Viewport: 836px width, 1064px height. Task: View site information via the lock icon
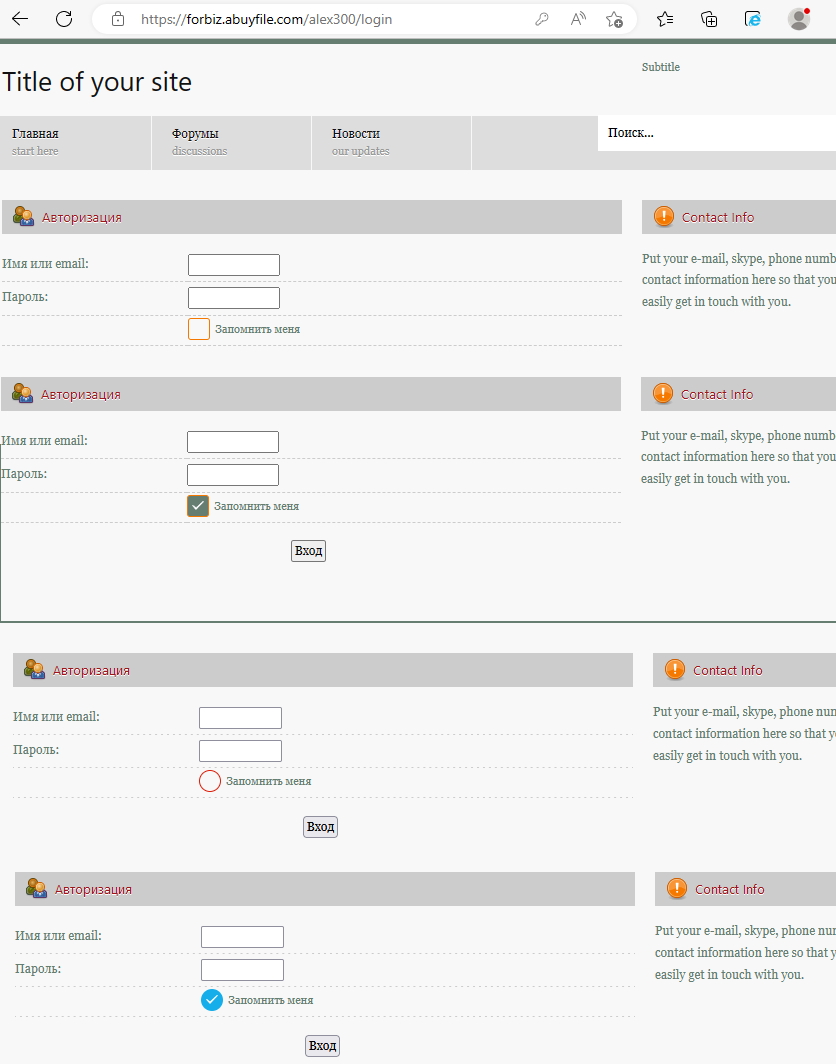tap(118, 19)
